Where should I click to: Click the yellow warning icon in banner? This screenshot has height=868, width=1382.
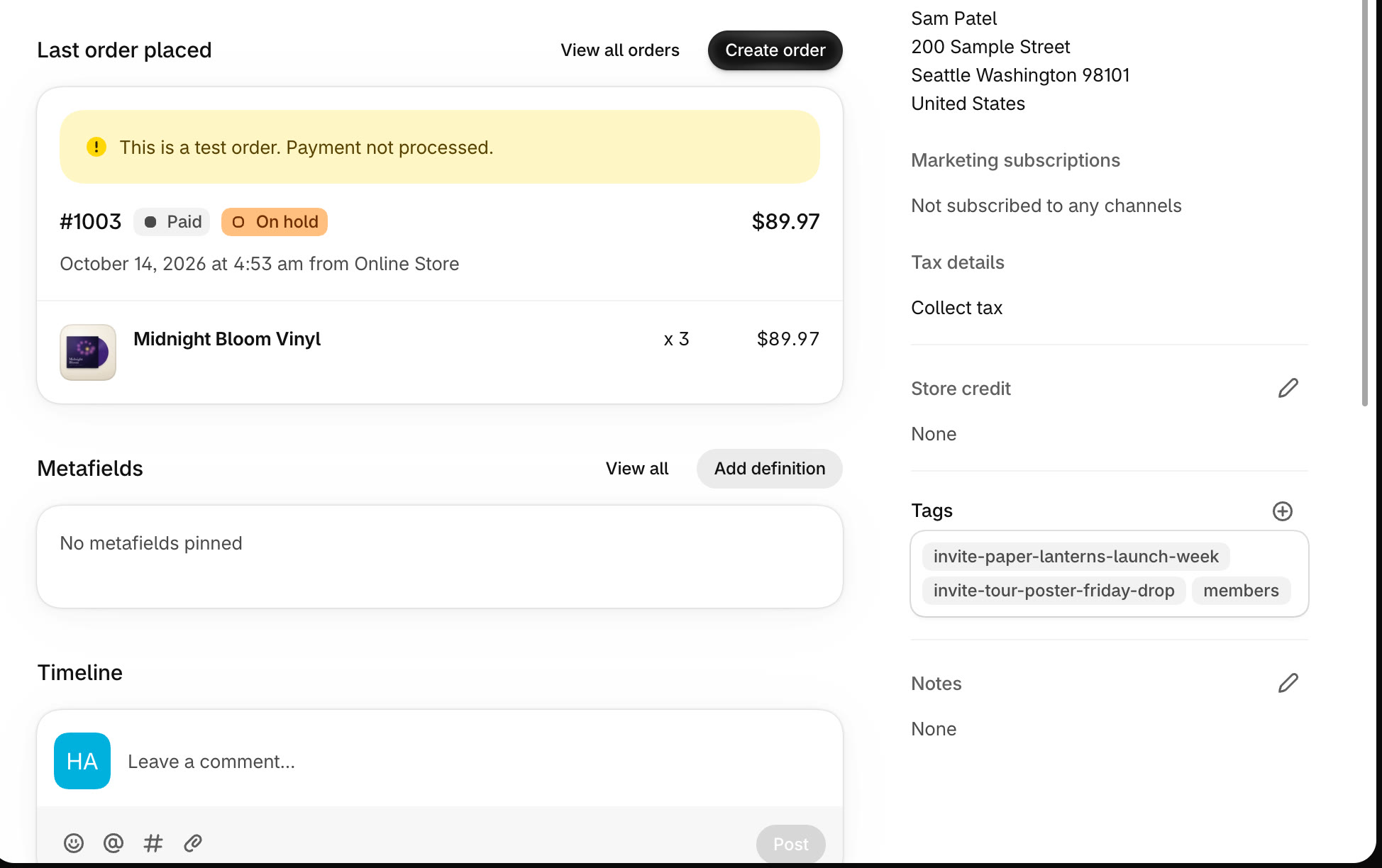tap(96, 147)
